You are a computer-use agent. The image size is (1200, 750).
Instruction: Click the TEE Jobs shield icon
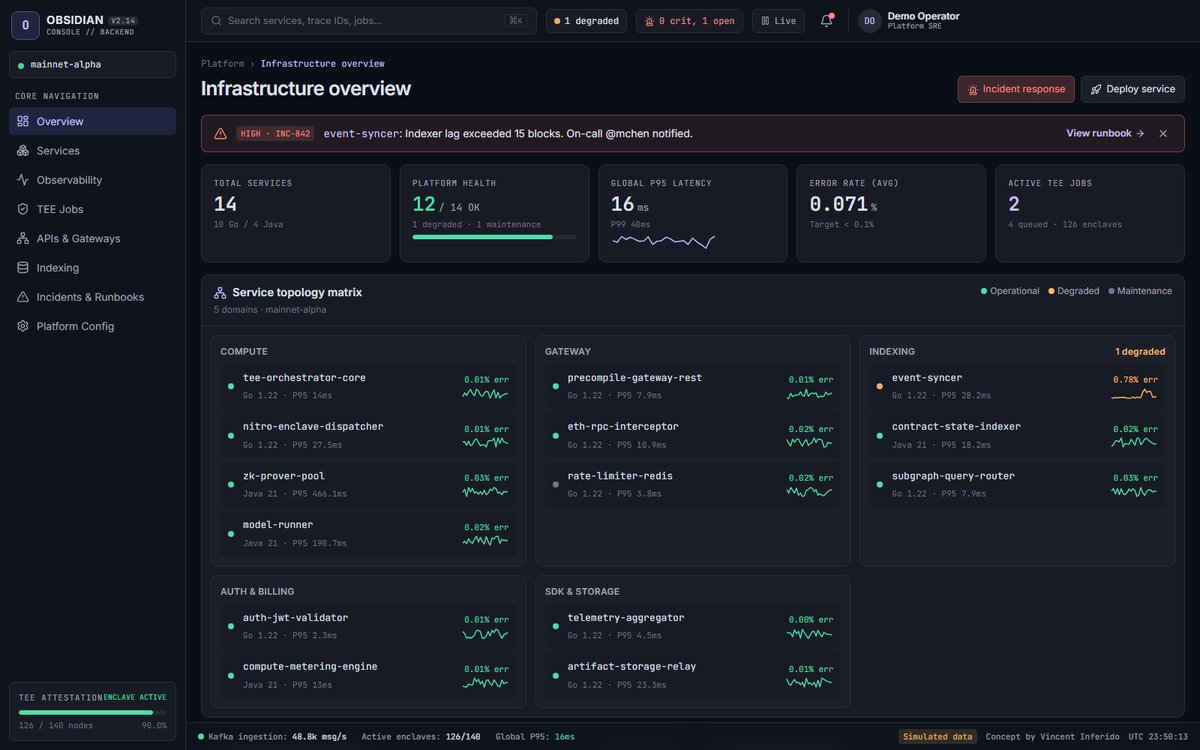point(23,209)
